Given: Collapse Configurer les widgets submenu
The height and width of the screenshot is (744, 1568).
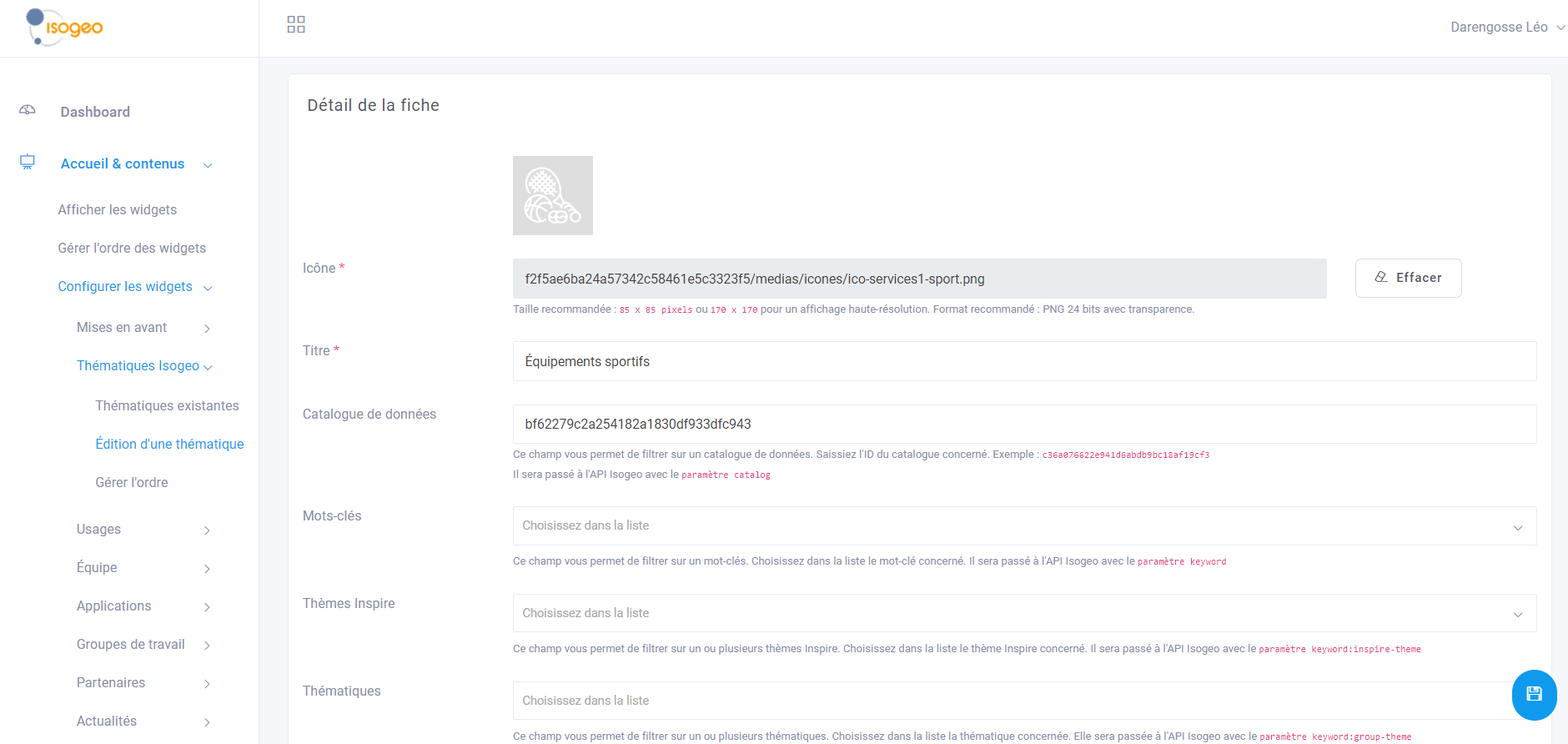Looking at the screenshot, I should [x=135, y=287].
